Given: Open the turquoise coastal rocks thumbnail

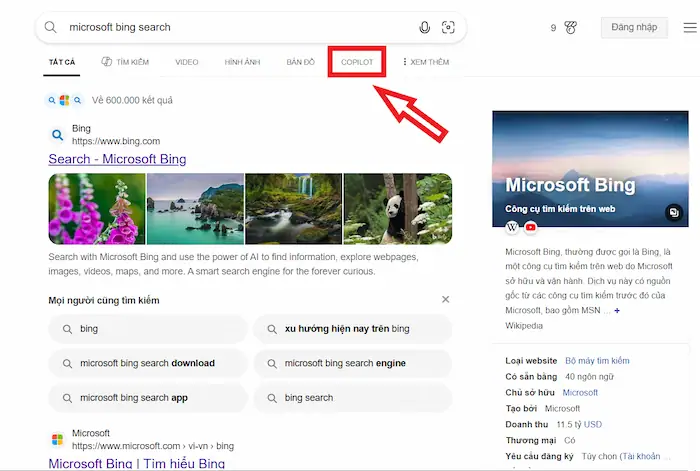Looking at the screenshot, I should (196, 209).
